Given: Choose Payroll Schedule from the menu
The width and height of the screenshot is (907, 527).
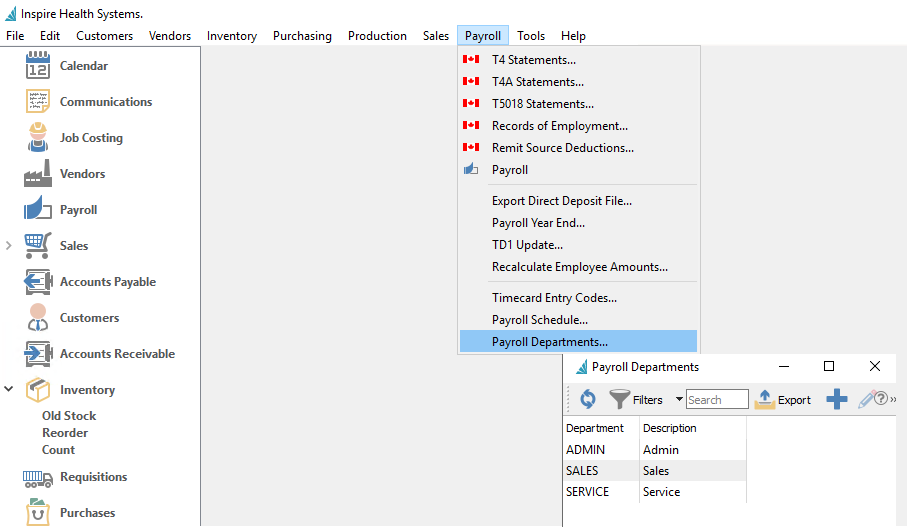Looking at the screenshot, I should coord(539,320).
